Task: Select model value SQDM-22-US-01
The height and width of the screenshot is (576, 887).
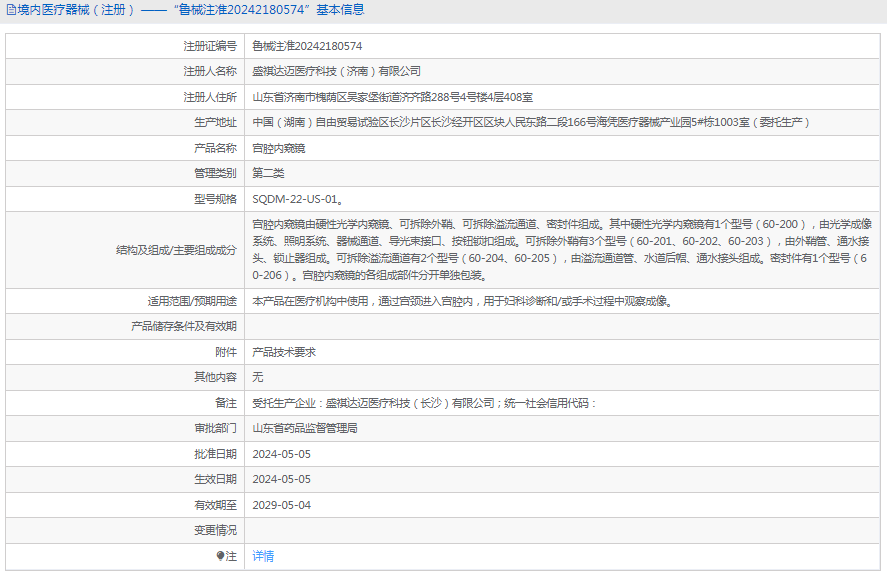Action: coord(298,199)
